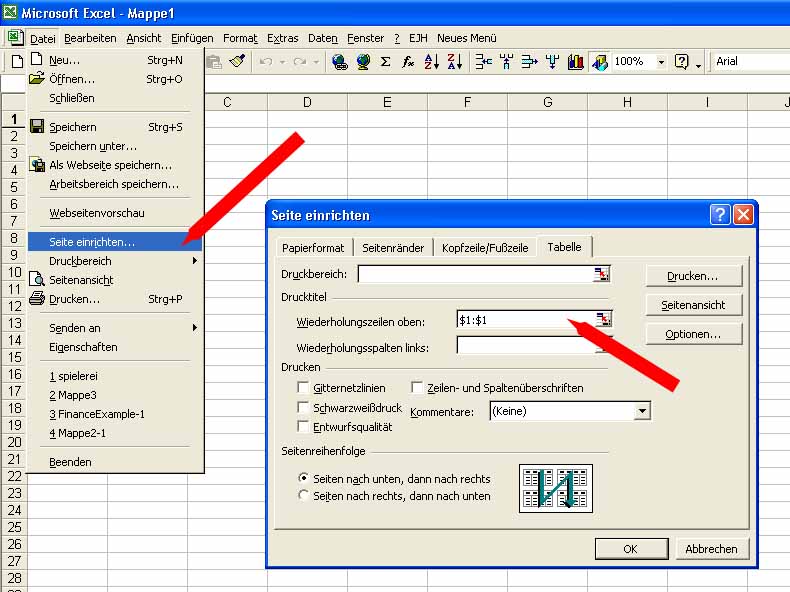790x592 pixels.
Task: Click the Office Assistant help icon
Action: pyautogui.click(x=681, y=62)
